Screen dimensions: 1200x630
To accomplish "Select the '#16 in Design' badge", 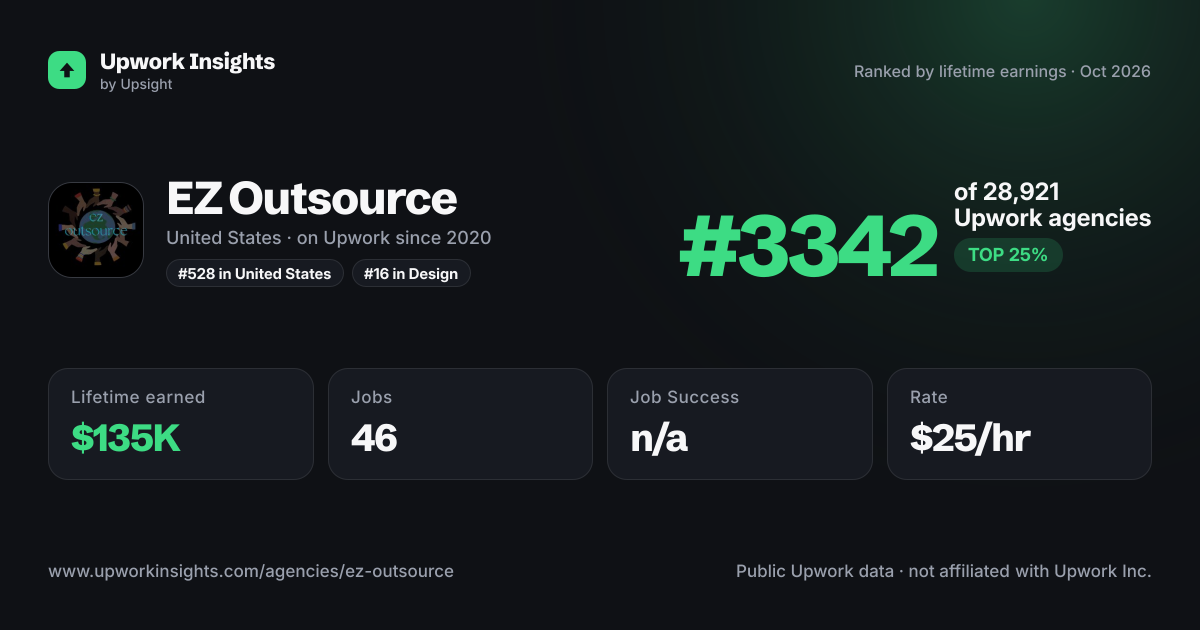I will 411,273.
